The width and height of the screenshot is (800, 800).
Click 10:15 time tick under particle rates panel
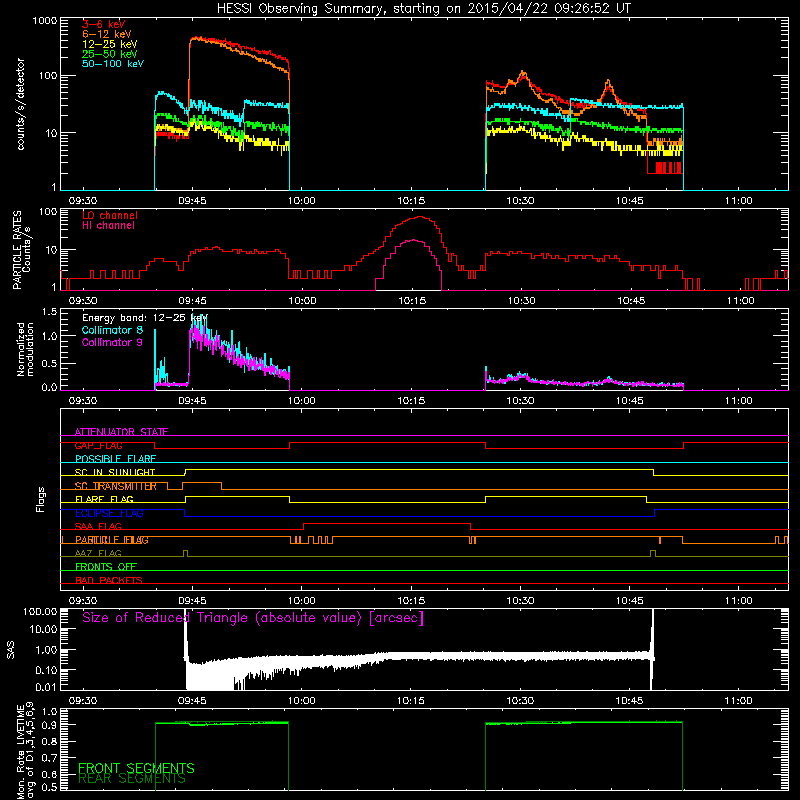(x=411, y=301)
